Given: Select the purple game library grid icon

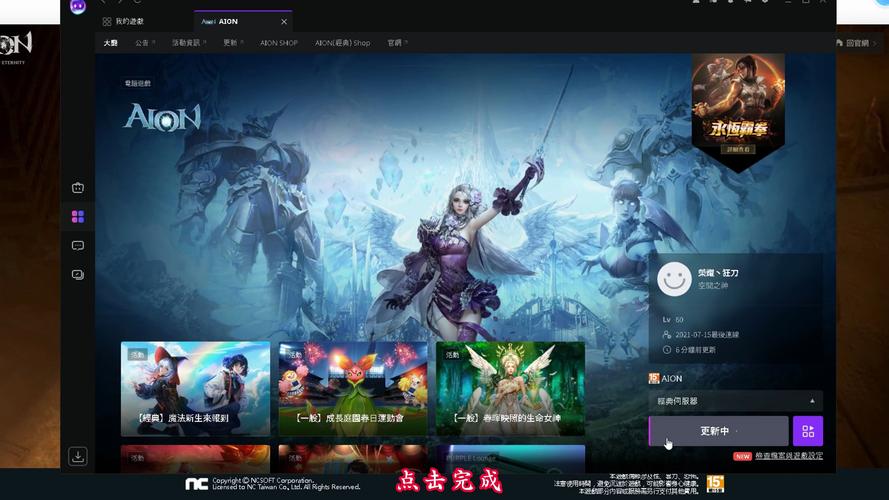Looking at the screenshot, I should pyautogui.click(x=78, y=216).
